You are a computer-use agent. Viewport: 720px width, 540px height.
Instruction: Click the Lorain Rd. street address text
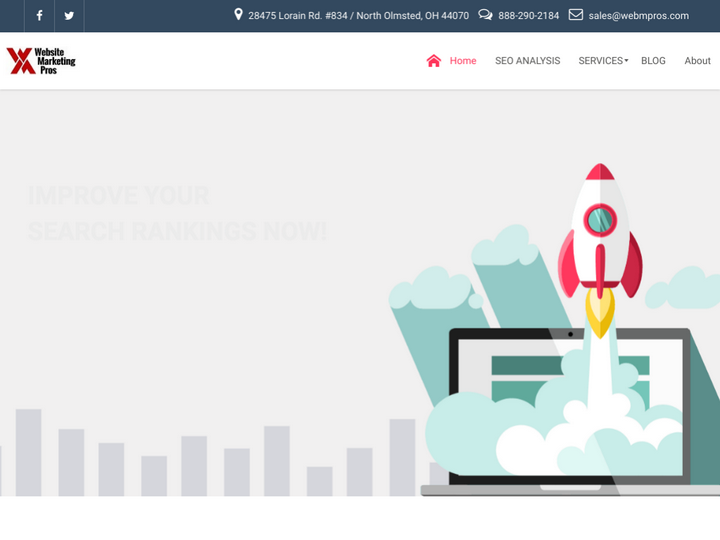click(x=358, y=16)
